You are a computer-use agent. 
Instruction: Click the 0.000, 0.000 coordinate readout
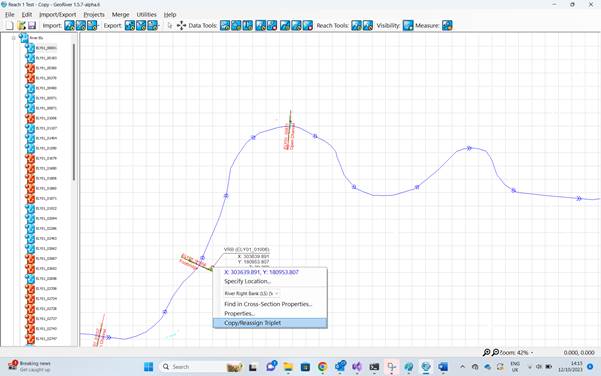579,353
